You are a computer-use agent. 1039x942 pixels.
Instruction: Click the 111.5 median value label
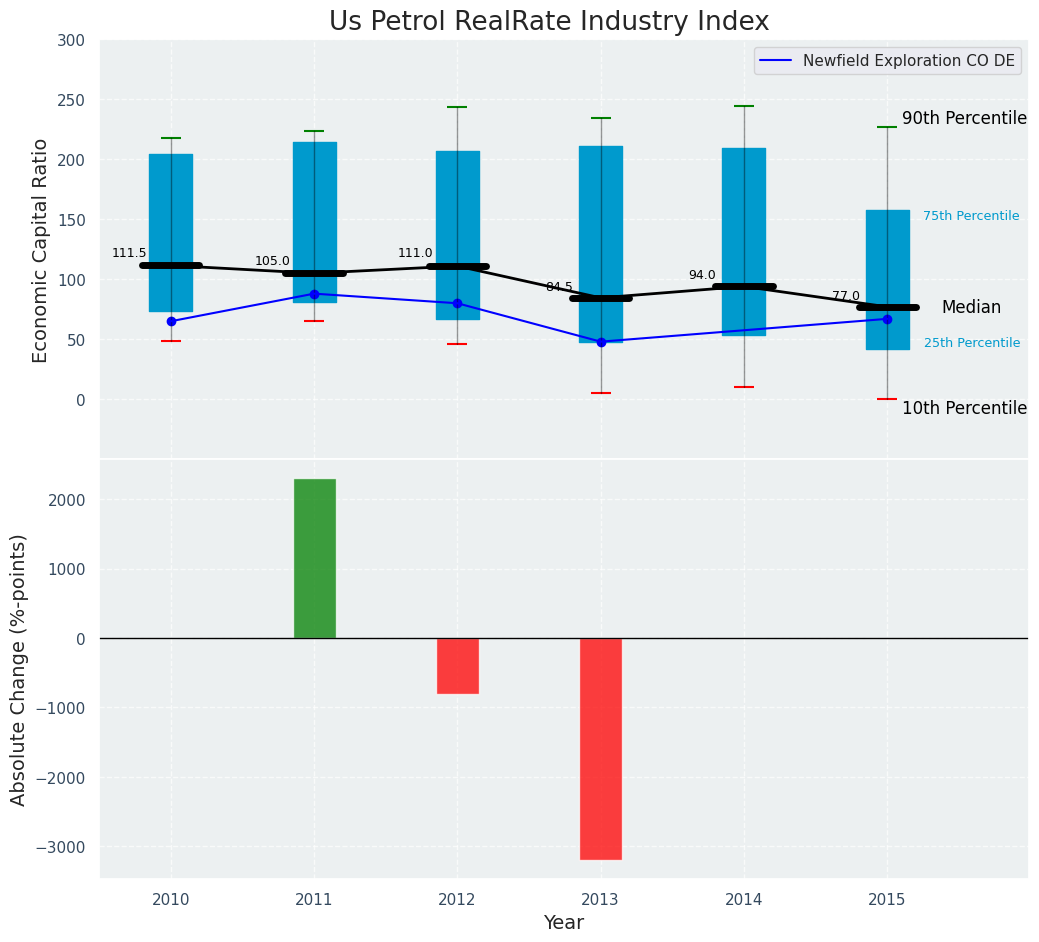[x=129, y=254]
